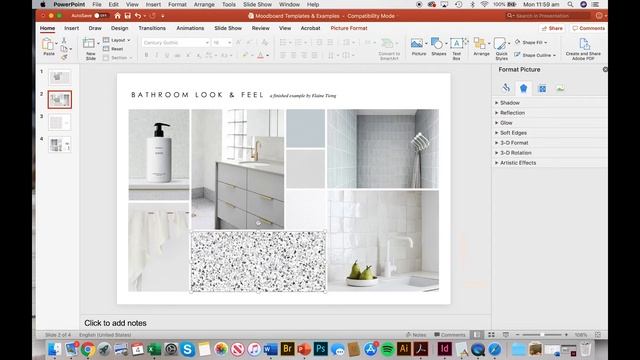Open the font name combo box
This screenshot has height=360, width=640.
coord(176,42)
